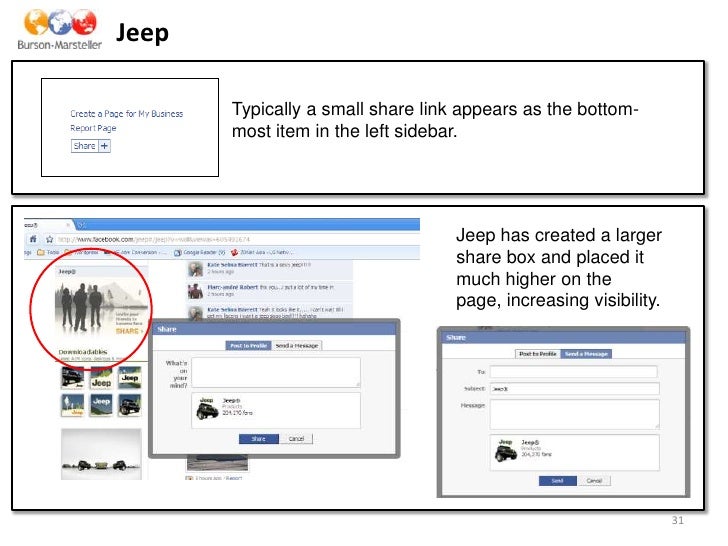Select 'Post to Profile' tab in right message dialog
728x546 pixels.
(538, 354)
